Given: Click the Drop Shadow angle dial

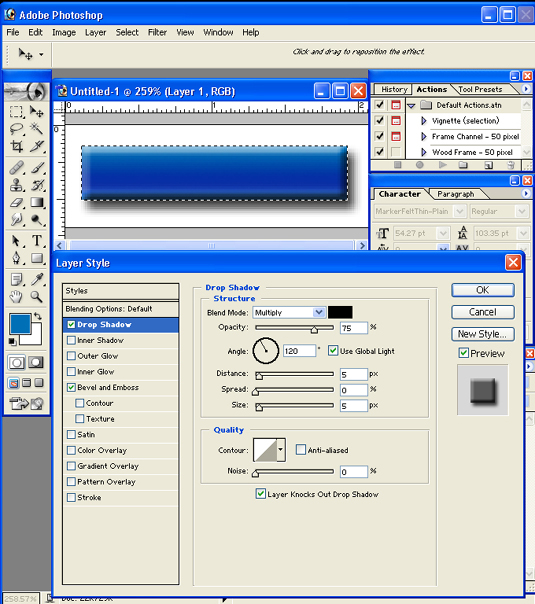Looking at the screenshot, I should (x=265, y=351).
